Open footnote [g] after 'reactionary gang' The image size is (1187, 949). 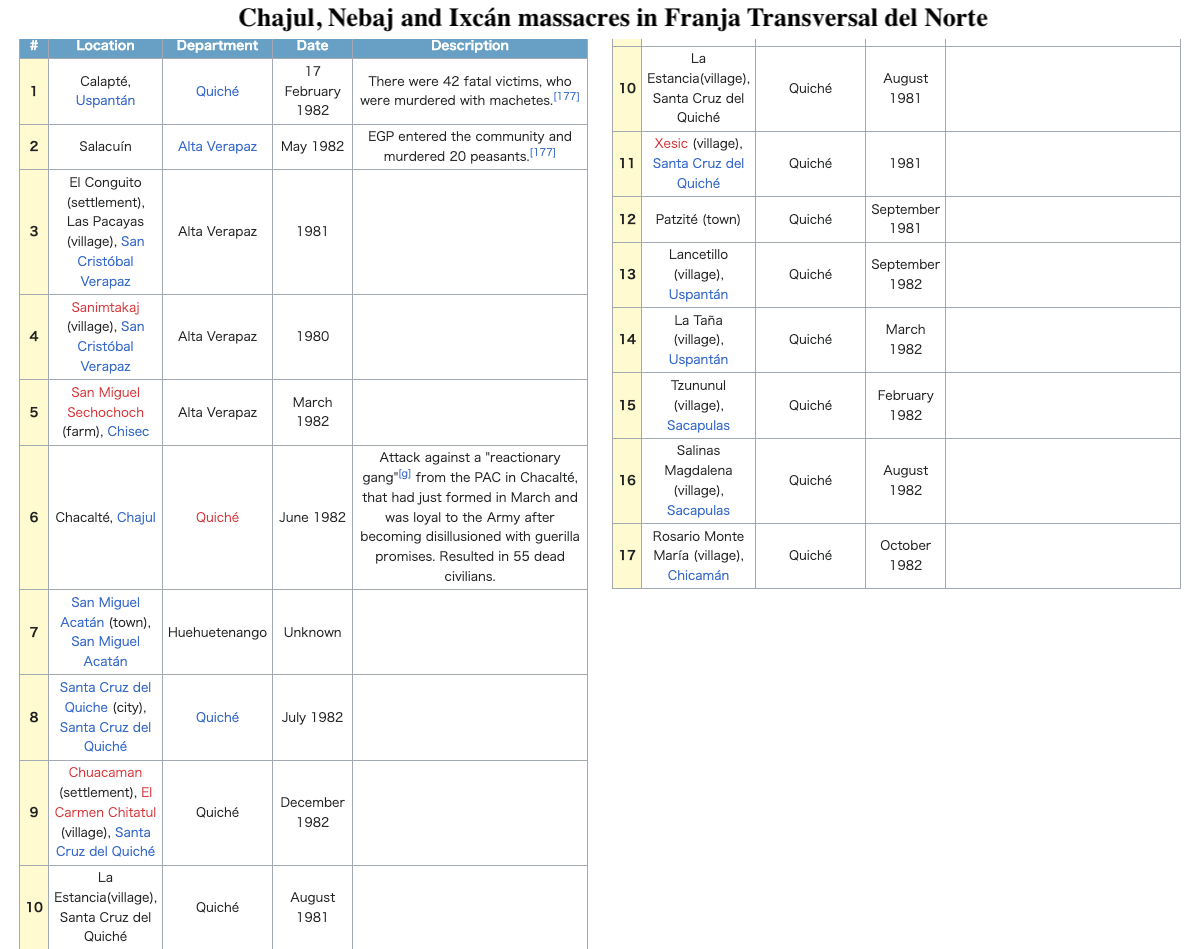pos(405,474)
